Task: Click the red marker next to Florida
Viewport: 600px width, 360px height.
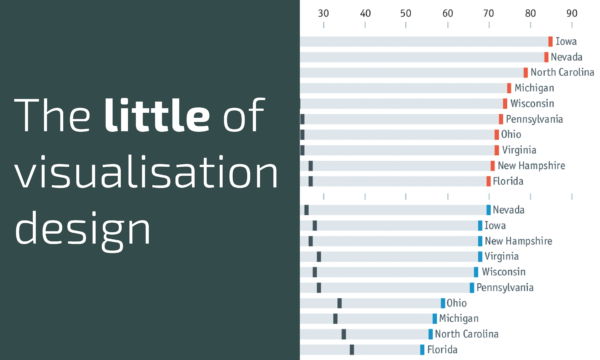Action: click(488, 181)
